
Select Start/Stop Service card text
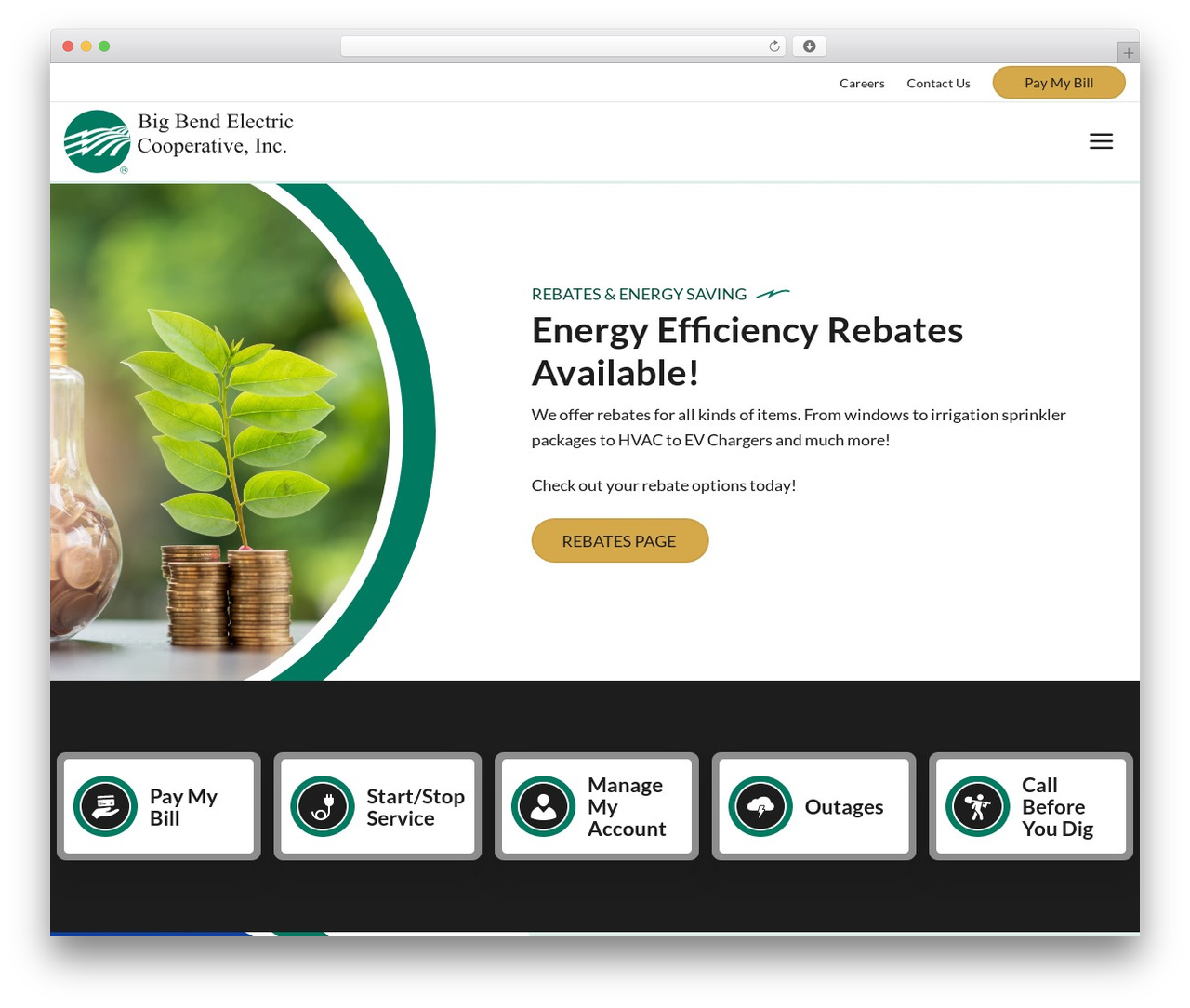(x=415, y=807)
